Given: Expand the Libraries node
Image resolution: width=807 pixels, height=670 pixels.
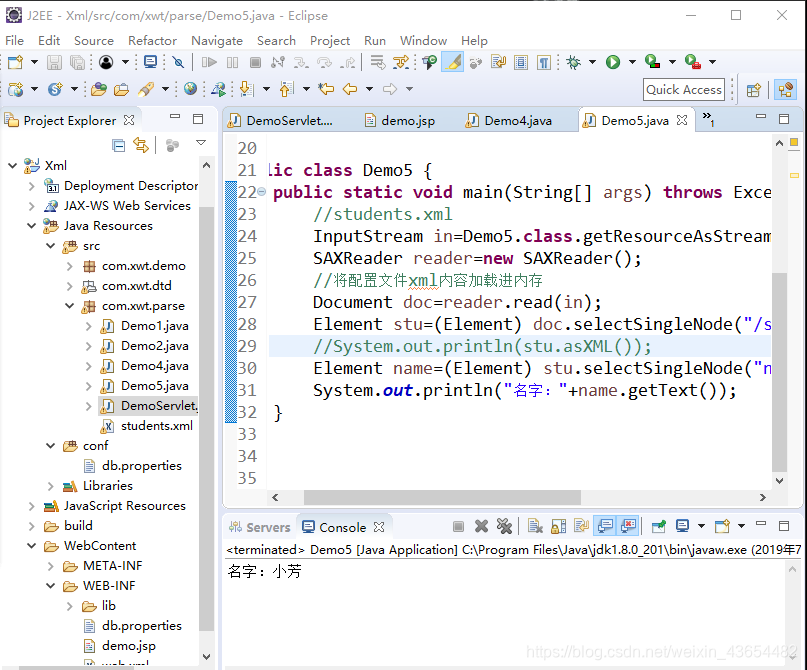Looking at the screenshot, I should click(x=50, y=486).
